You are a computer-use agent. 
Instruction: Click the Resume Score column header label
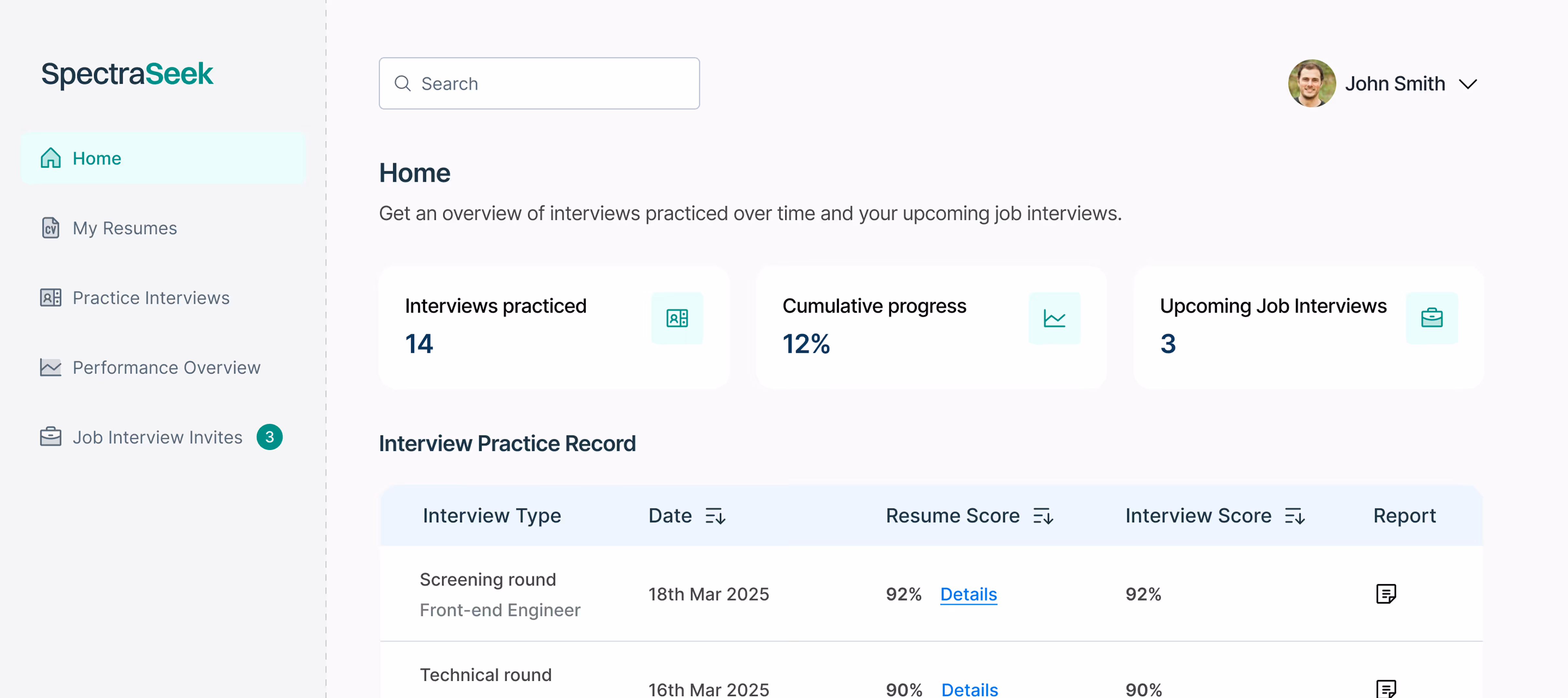tap(953, 516)
